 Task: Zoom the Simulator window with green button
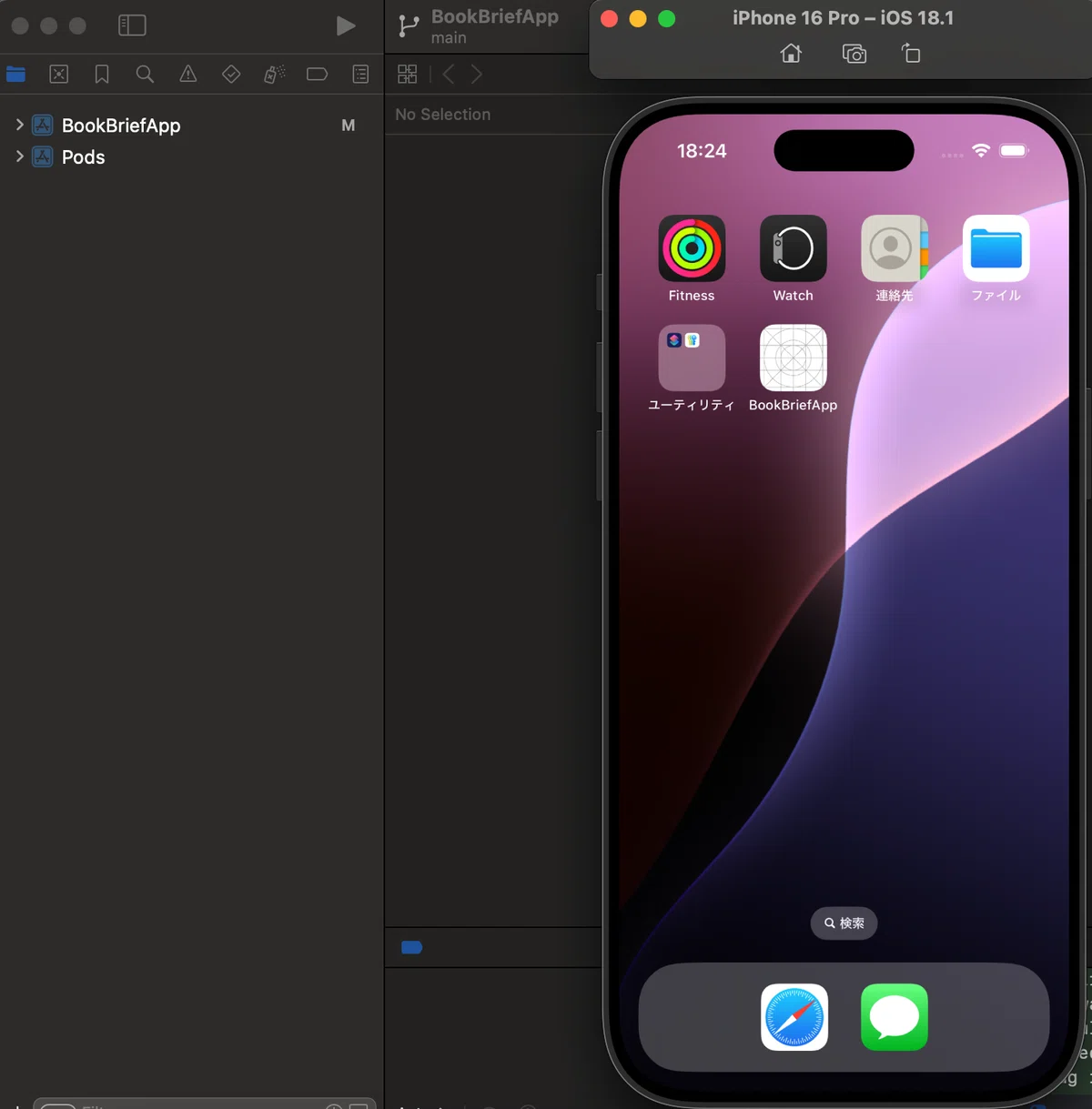[667, 18]
